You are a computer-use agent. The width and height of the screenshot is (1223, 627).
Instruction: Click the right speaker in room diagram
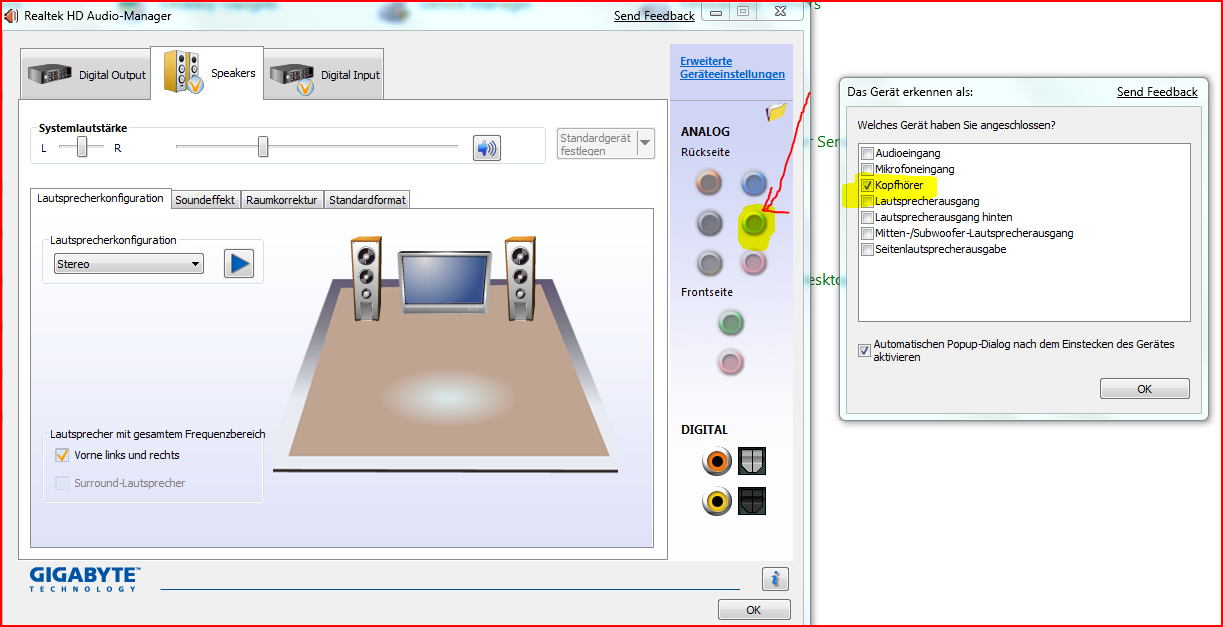coord(521,278)
